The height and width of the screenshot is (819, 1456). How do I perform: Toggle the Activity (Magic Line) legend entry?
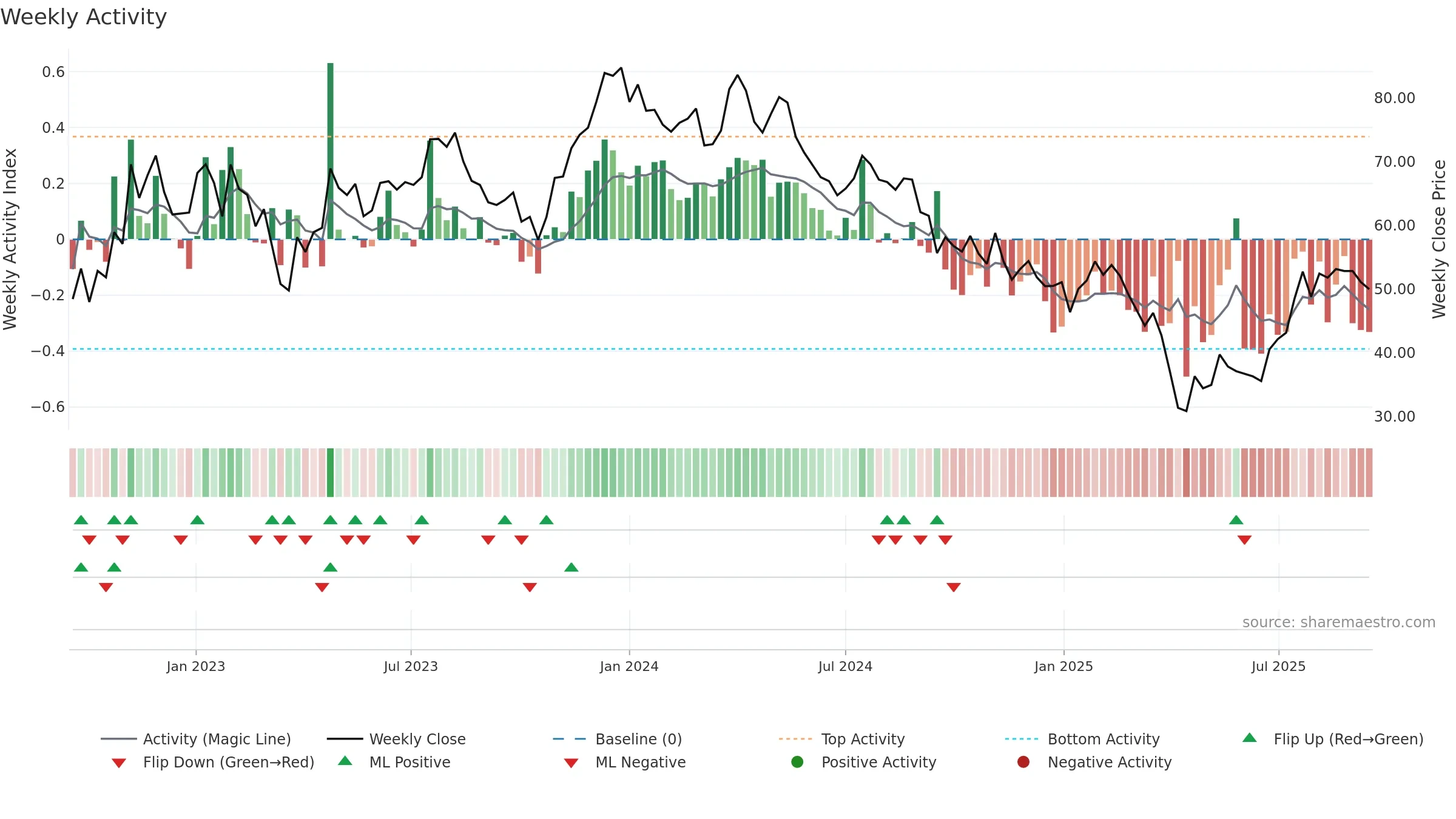pos(196,739)
